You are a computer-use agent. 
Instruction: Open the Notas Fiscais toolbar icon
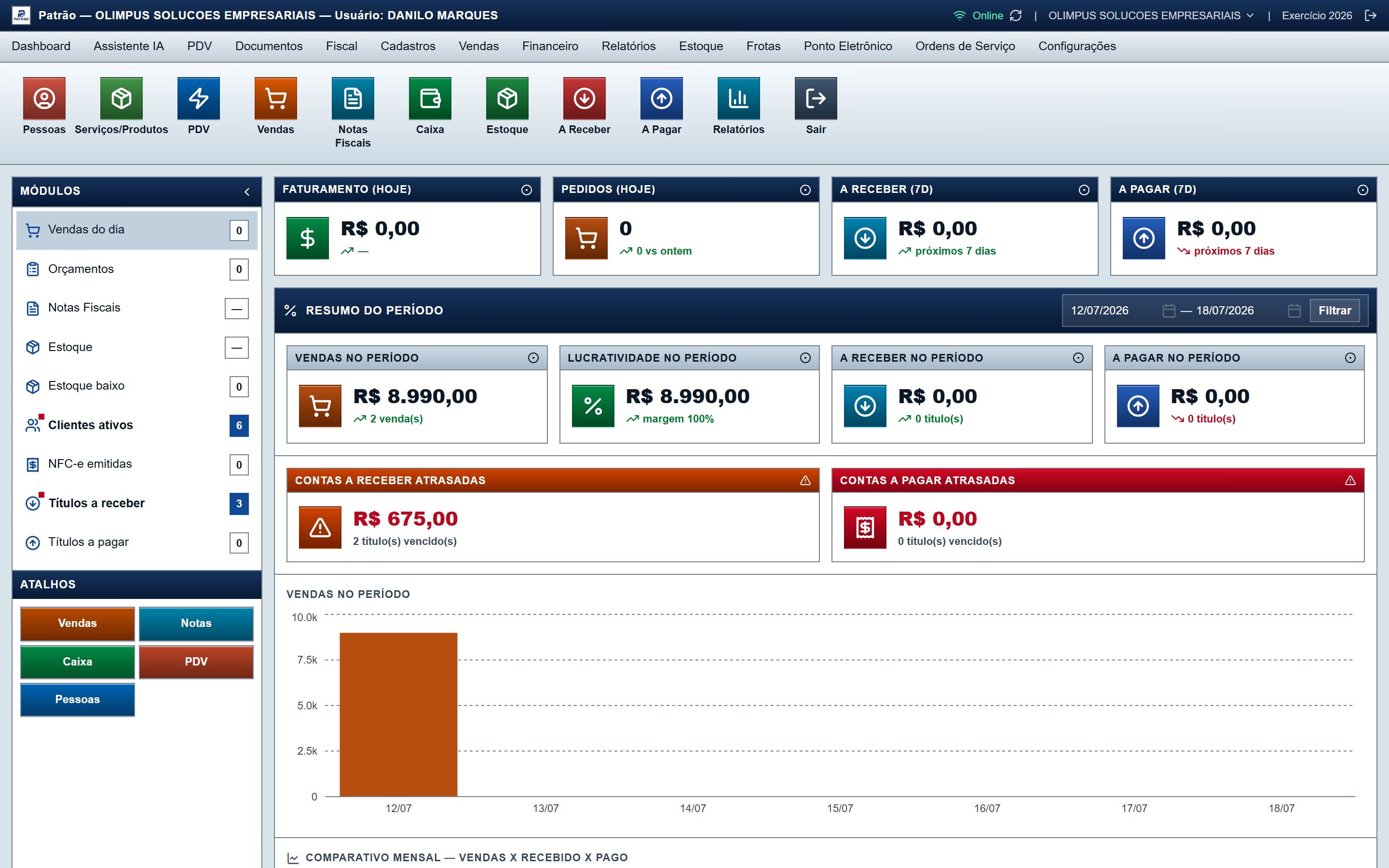353,98
